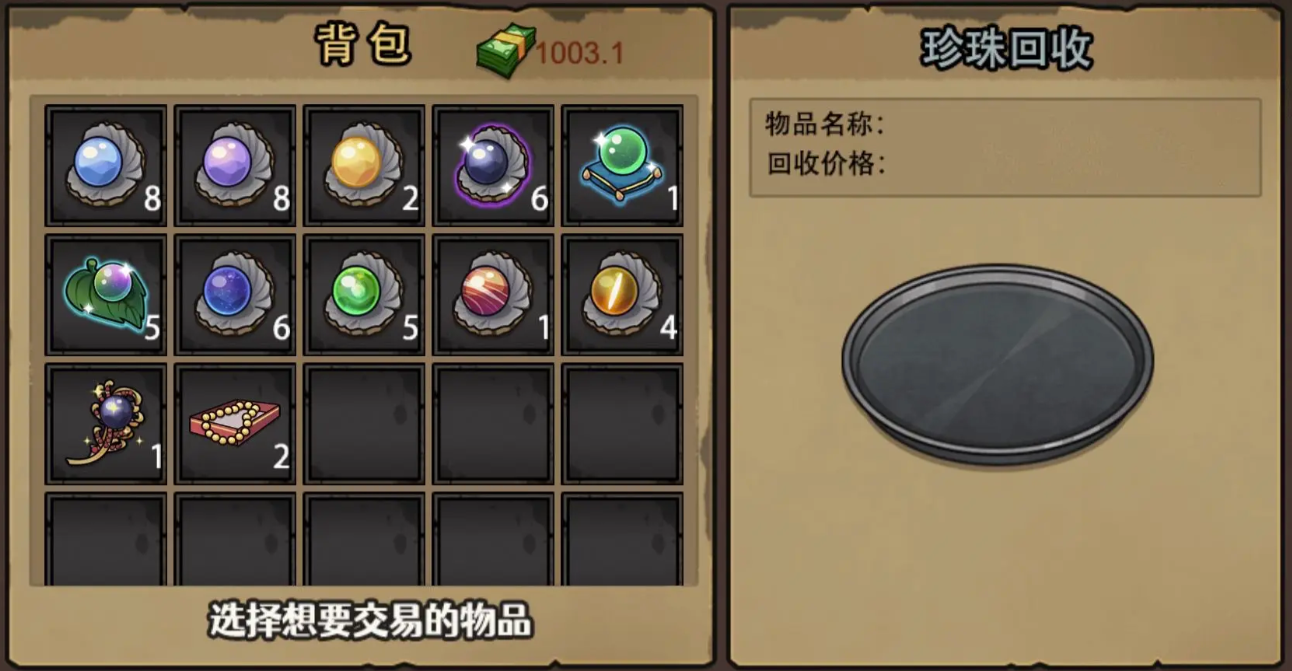Select the starry galaxy blue pearl
1292x671 pixels.
[235, 295]
